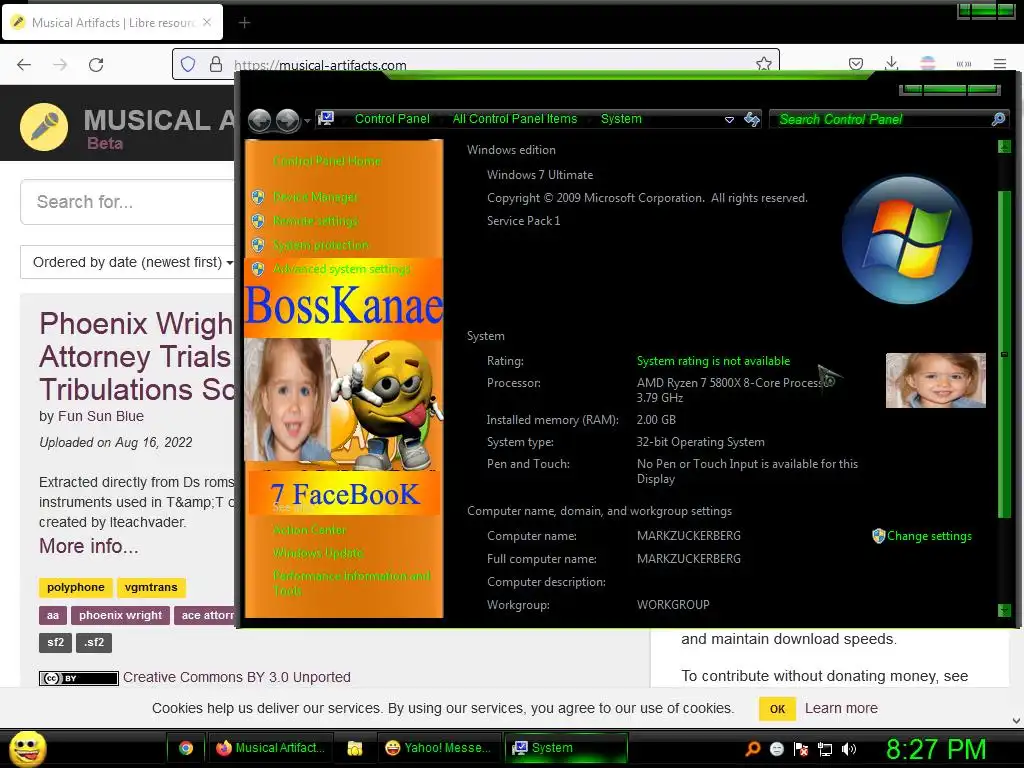The height and width of the screenshot is (768, 1024).
Task: Click the 8:27 PM clock
Action: click(x=935, y=749)
